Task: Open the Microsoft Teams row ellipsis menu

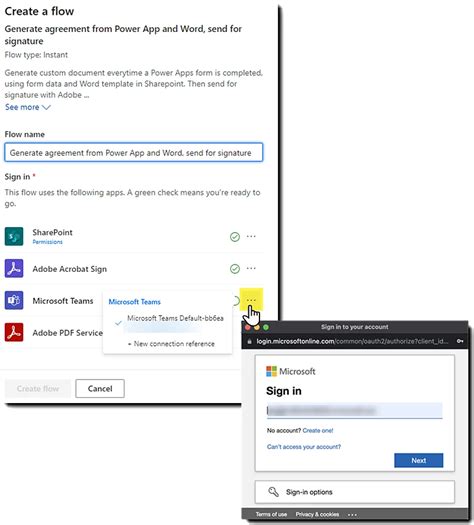Action: [x=251, y=300]
